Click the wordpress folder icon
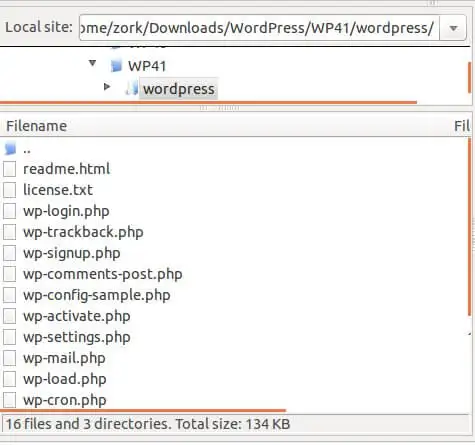Viewport: 475px width, 445px height. 132,89
